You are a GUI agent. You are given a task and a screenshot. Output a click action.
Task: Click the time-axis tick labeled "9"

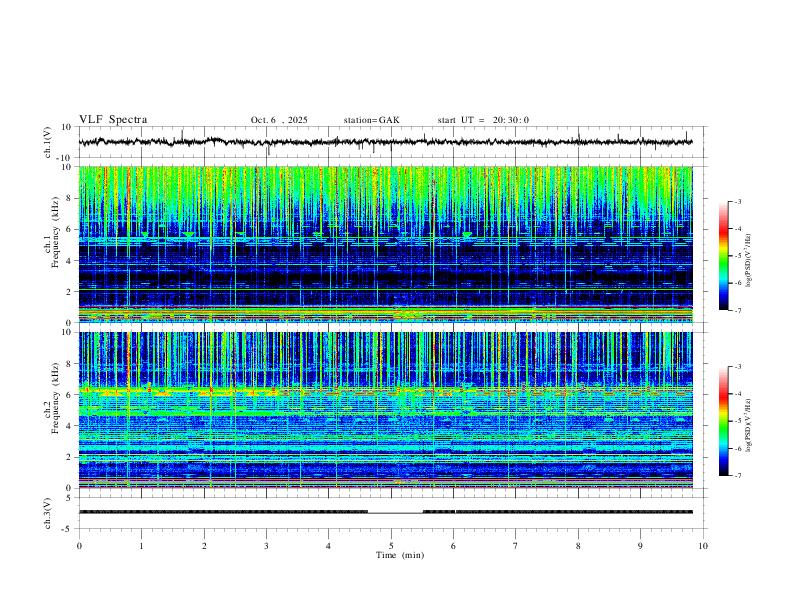pos(640,546)
